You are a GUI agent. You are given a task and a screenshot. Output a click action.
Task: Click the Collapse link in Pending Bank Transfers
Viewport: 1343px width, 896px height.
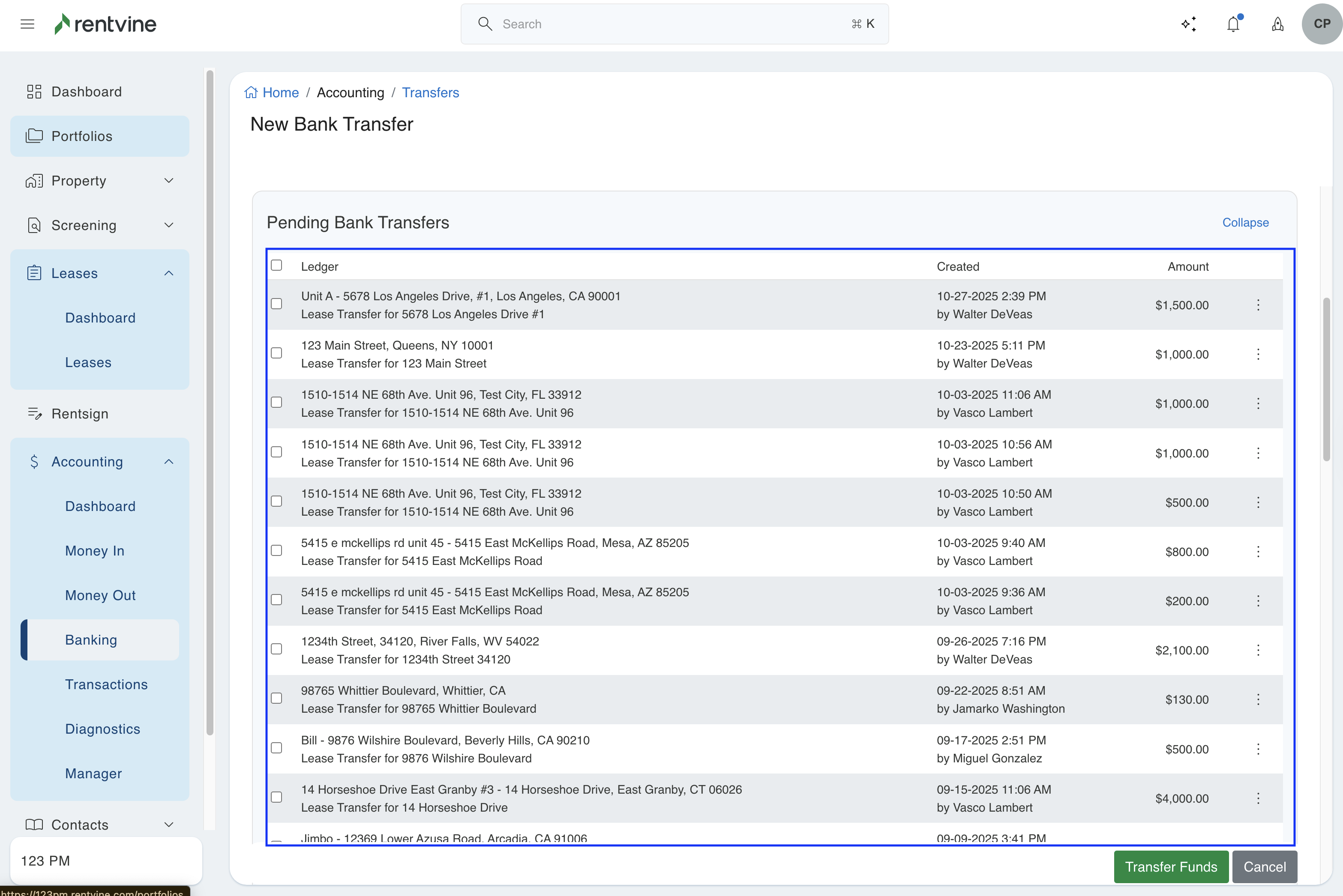tap(1245, 223)
